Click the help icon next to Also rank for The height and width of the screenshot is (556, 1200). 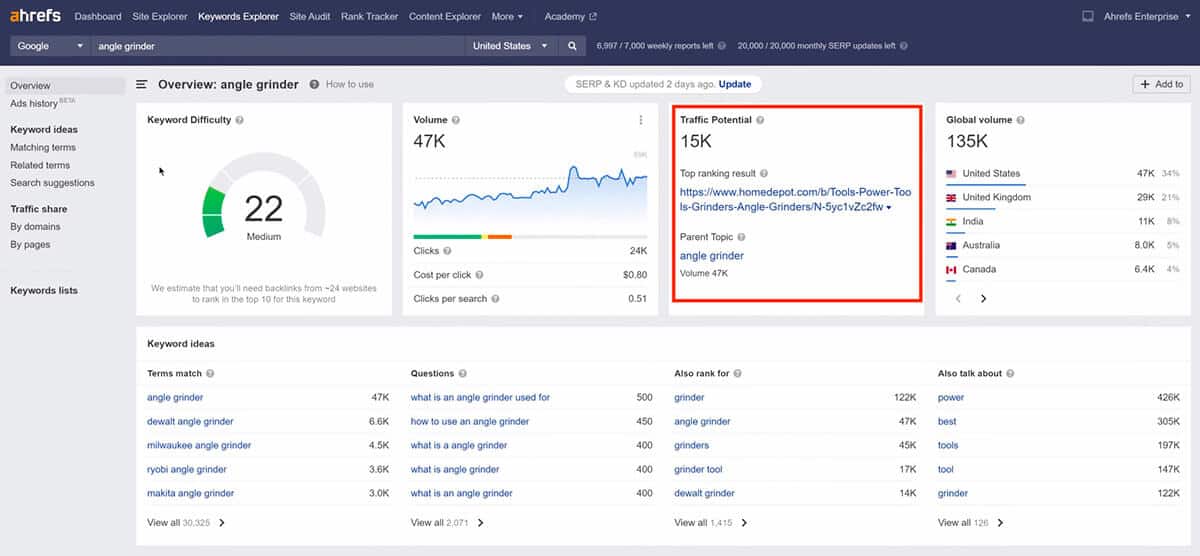(738, 373)
